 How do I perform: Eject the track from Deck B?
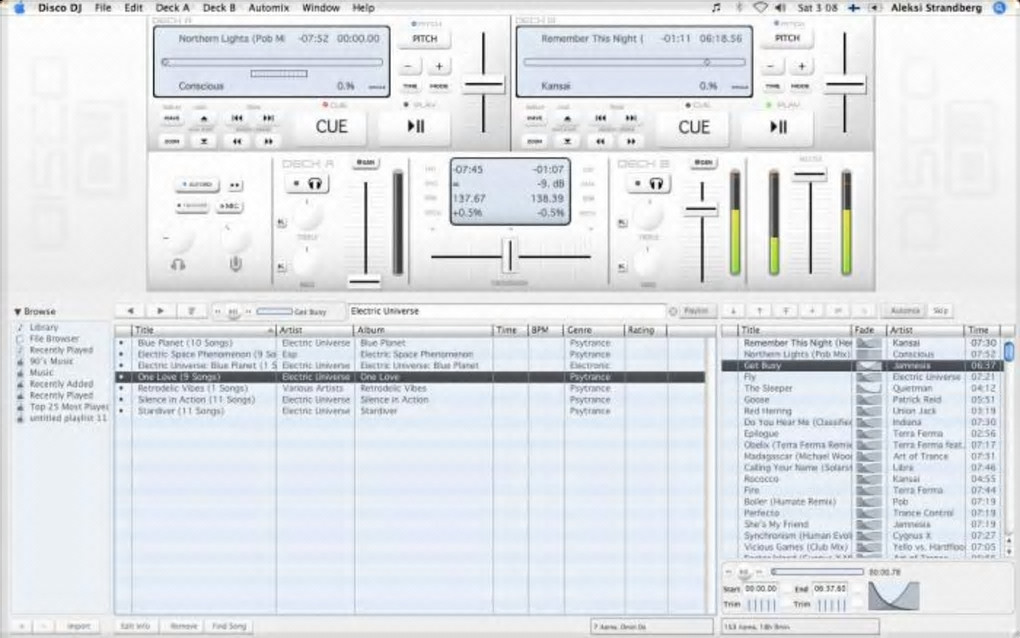567,118
